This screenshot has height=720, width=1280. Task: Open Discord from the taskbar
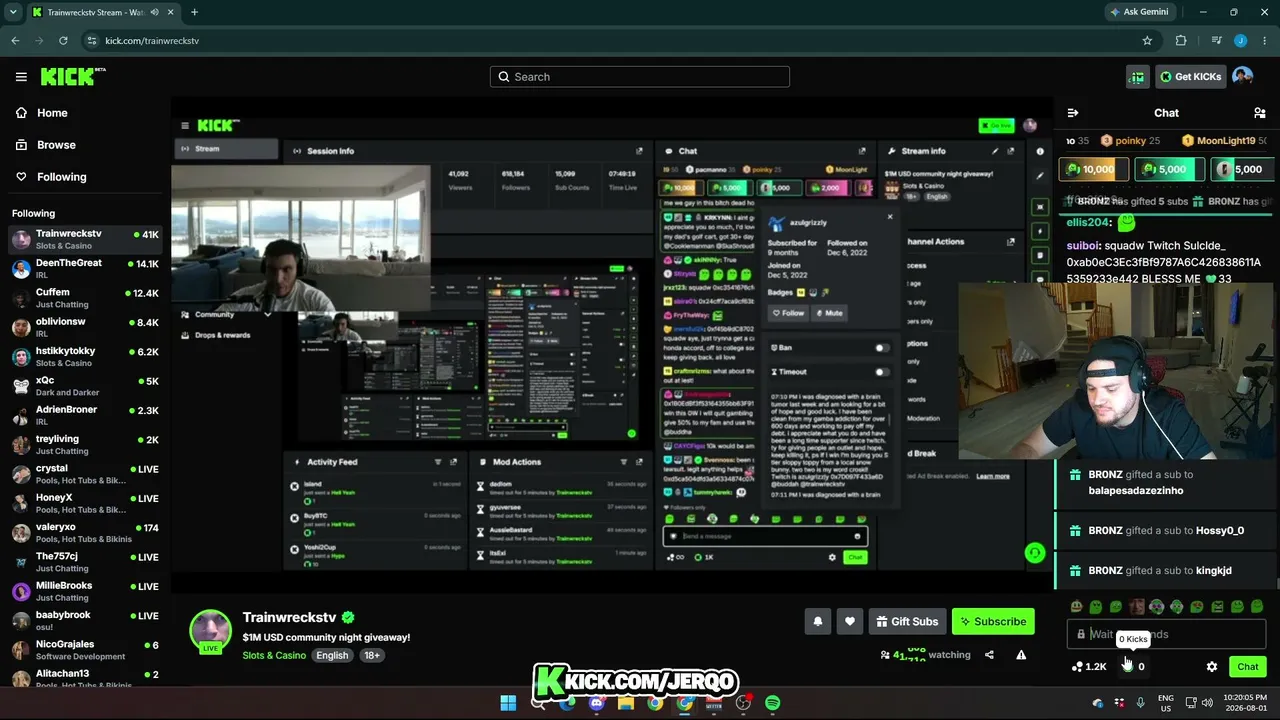pyautogui.click(x=597, y=702)
